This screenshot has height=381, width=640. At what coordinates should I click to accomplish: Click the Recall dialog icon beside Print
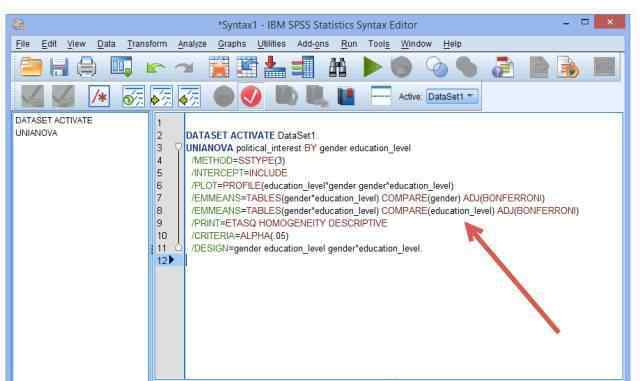(122, 67)
